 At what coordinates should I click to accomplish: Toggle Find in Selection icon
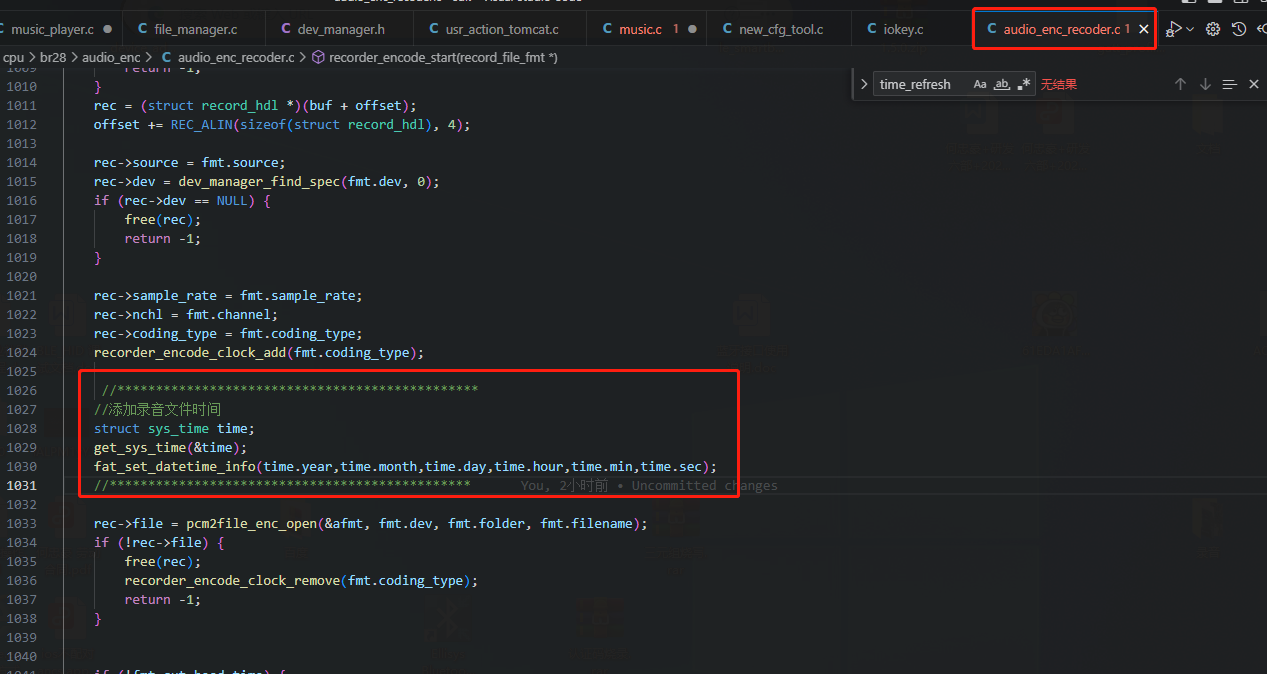1230,85
